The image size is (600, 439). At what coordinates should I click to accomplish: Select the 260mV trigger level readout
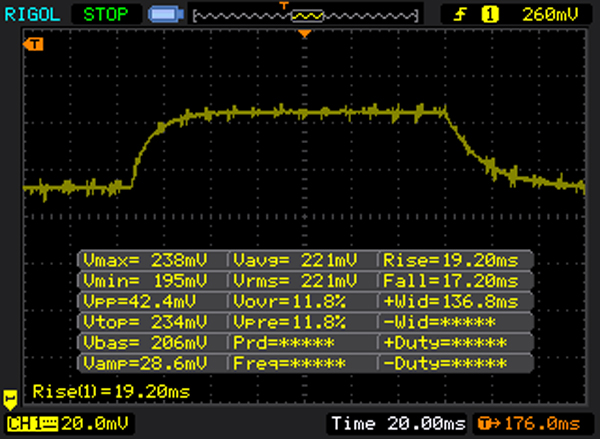pyautogui.click(x=552, y=14)
